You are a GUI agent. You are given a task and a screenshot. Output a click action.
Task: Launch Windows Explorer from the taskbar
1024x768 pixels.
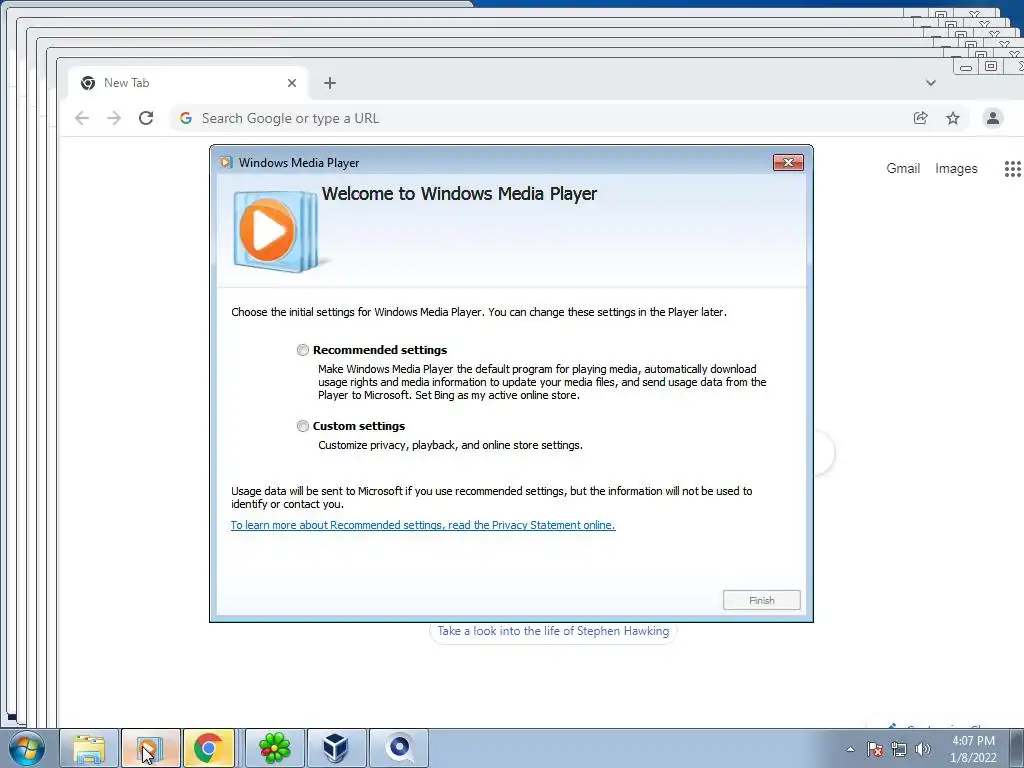(x=89, y=748)
